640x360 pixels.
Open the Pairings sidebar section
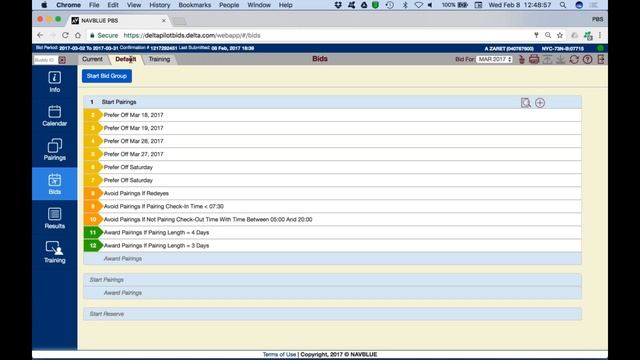pyautogui.click(x=55, y=150)
